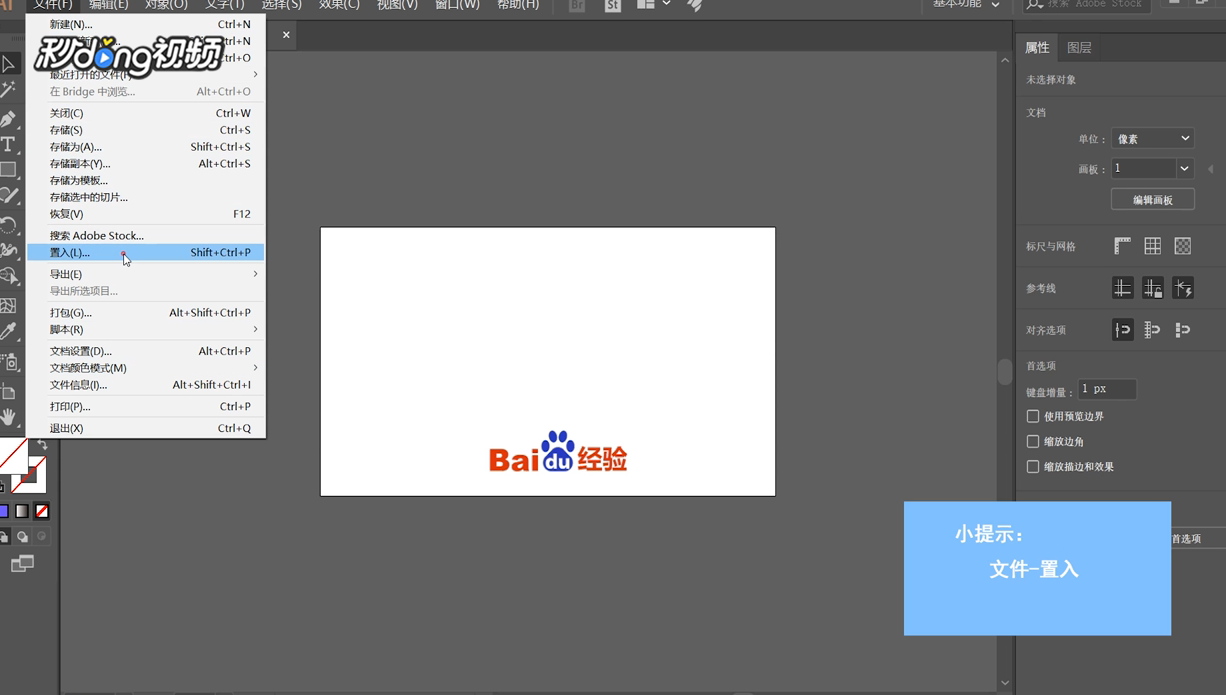Choose 搜索 Adobe Stock... menu entry
Screen dimensions: 1226x695
[x=145, y=235]
